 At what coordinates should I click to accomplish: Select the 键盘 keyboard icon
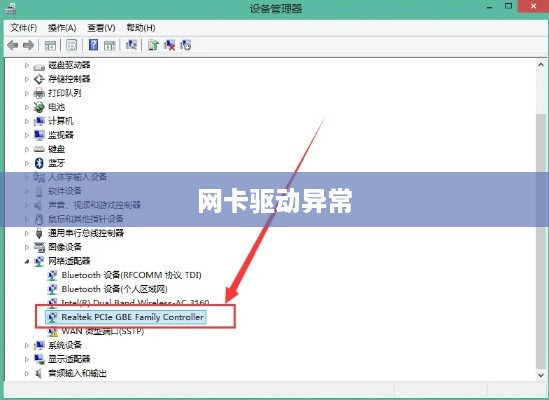click(39, 150)
